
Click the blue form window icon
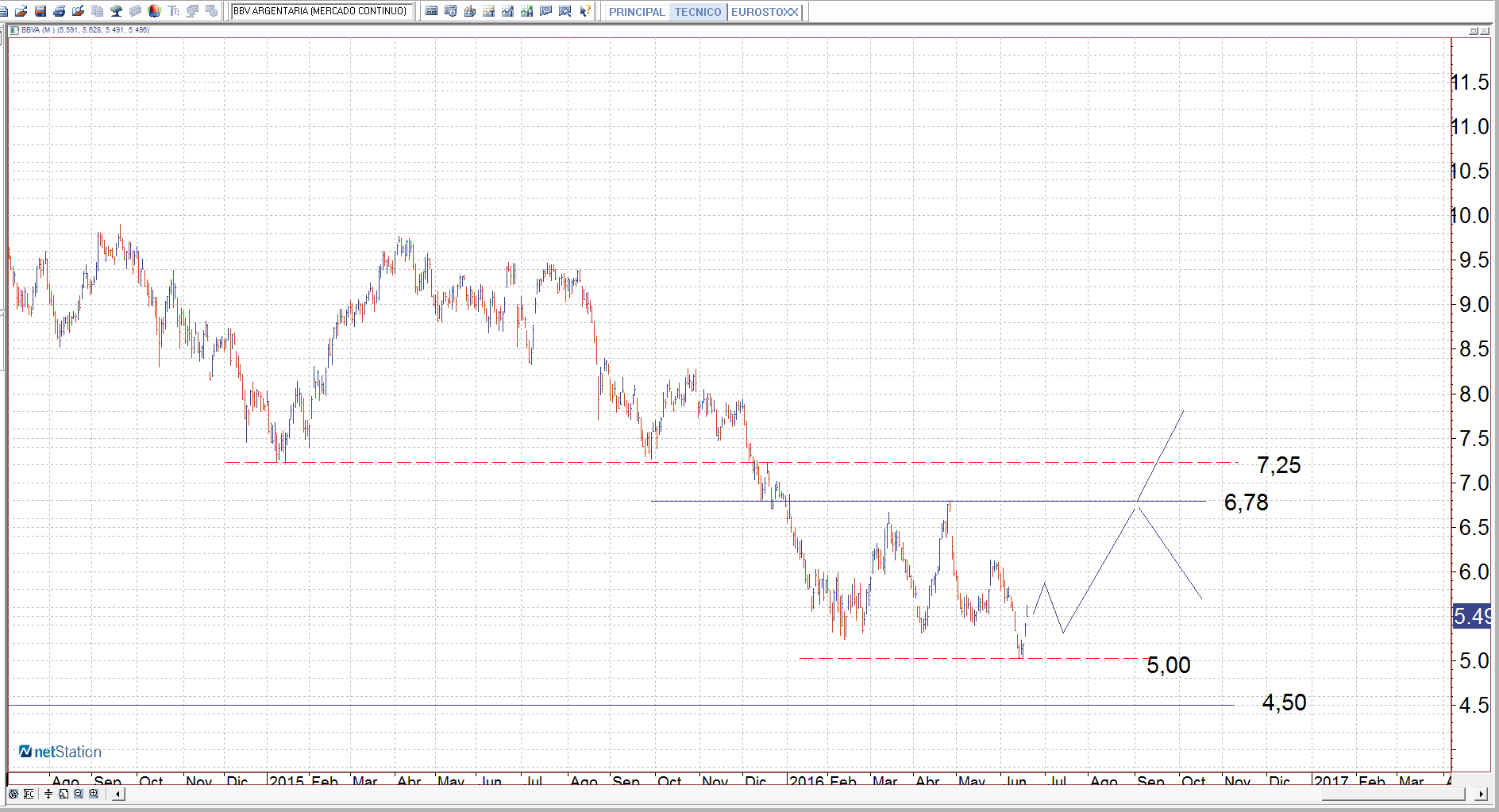[432, 11]
